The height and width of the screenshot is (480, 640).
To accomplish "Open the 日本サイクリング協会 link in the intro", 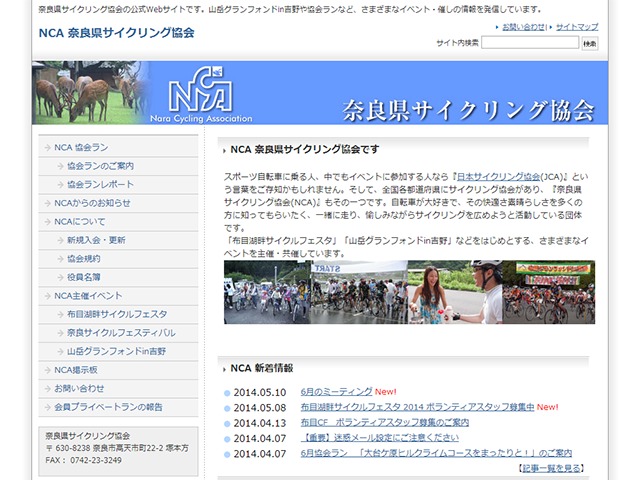I will click(498, 177).
